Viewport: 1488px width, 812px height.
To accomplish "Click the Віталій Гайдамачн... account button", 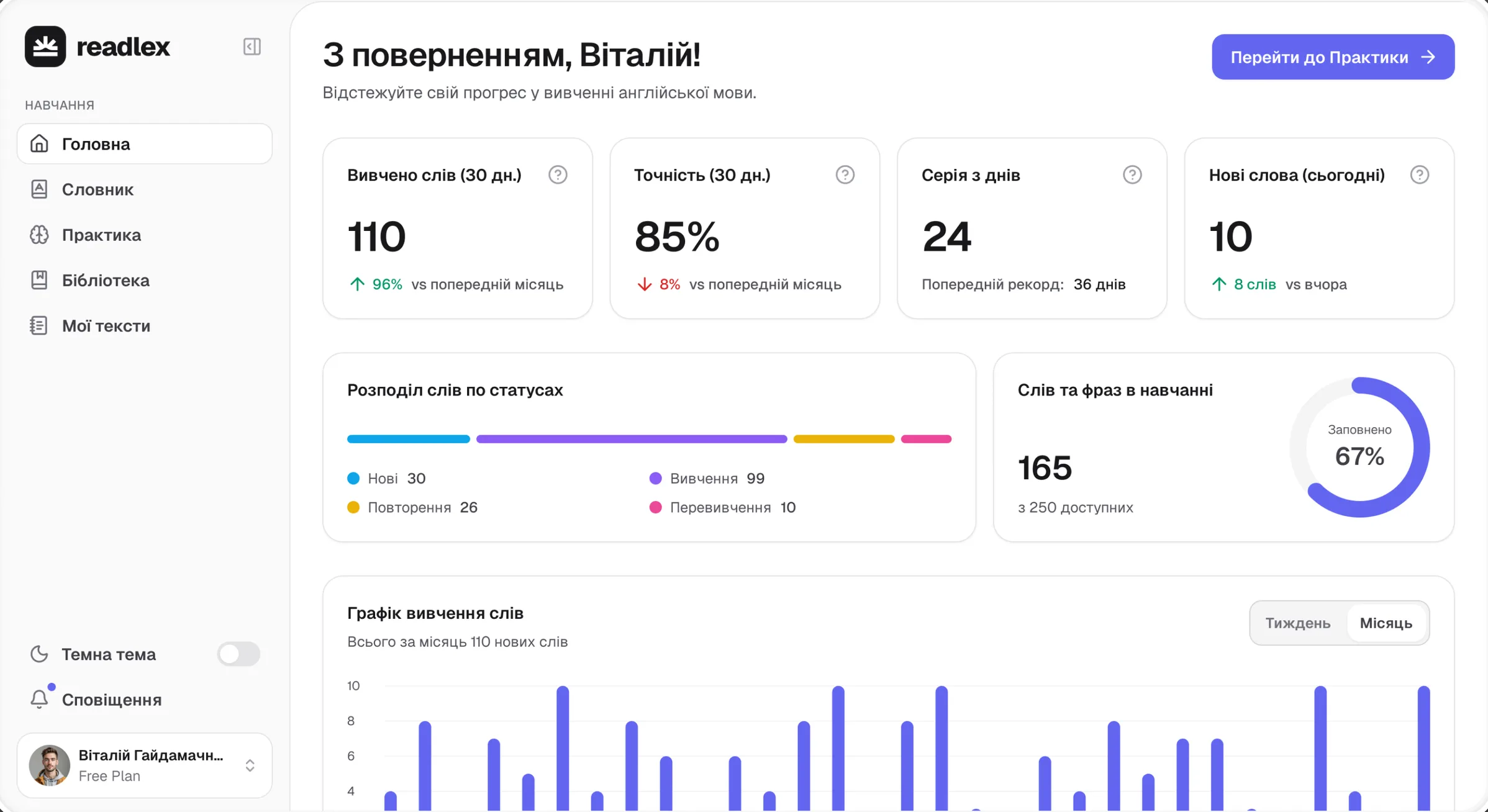I will [x=145, y=765].
